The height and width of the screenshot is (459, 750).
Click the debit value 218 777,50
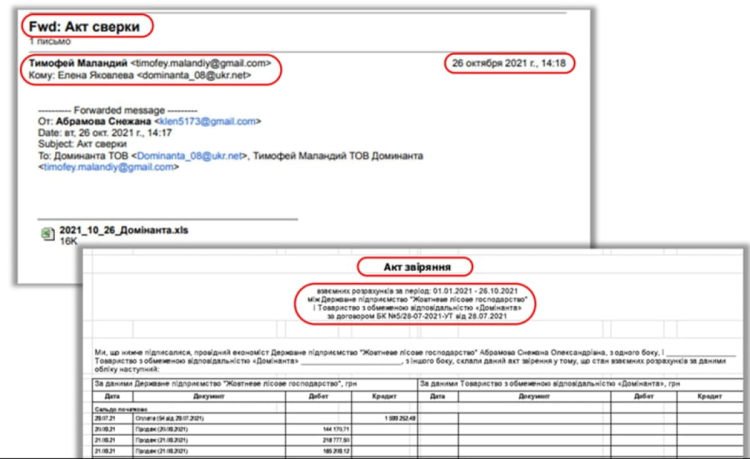coord(336,440)
